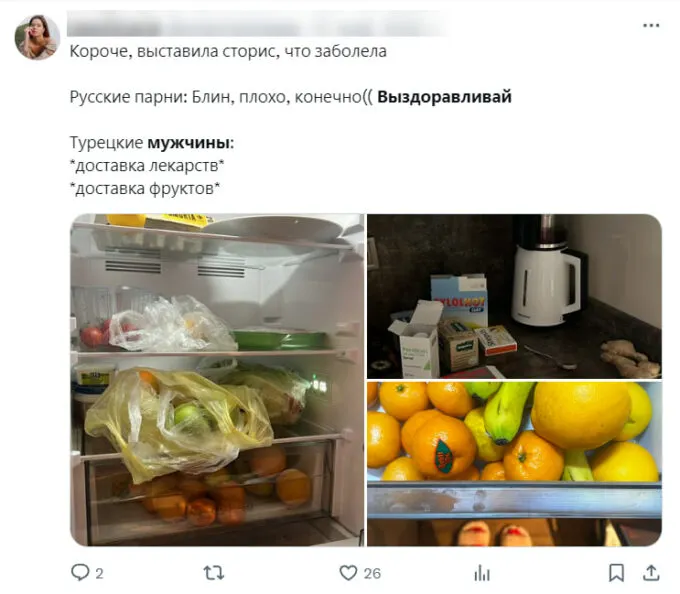Click the reply speech bubble icon

(x=80, y=572)
